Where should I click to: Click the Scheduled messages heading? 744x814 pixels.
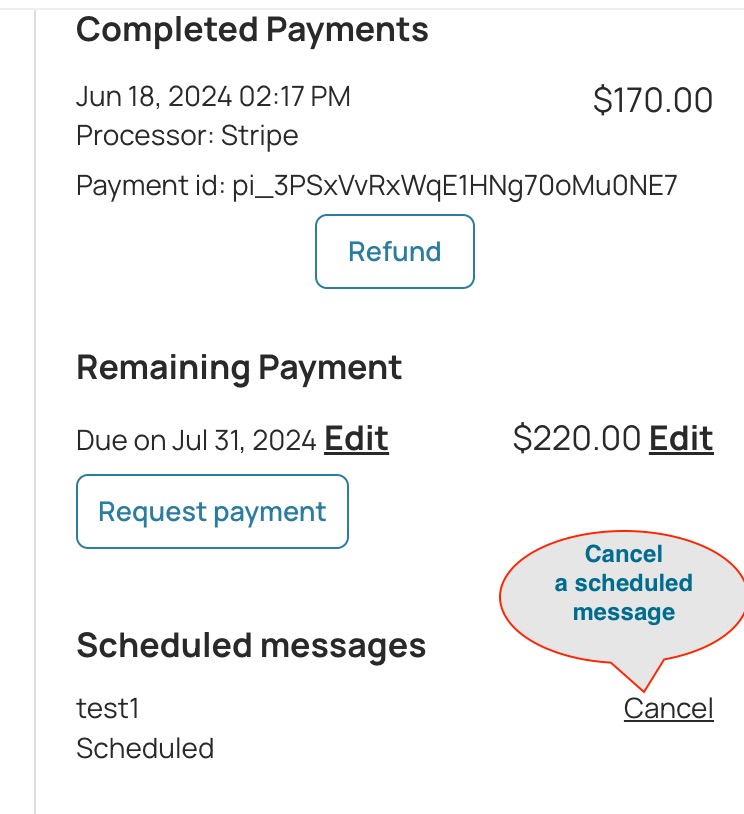(251, 646)
